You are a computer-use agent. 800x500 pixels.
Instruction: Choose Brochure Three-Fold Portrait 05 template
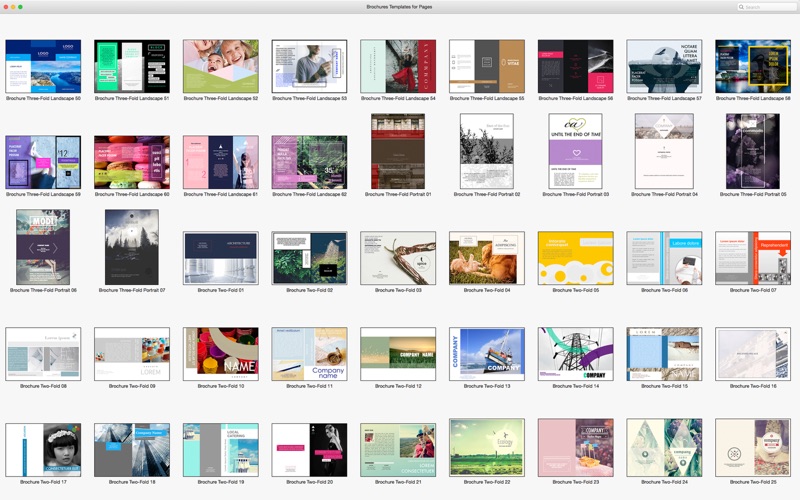pyautogui.click(x=753, y=152)
